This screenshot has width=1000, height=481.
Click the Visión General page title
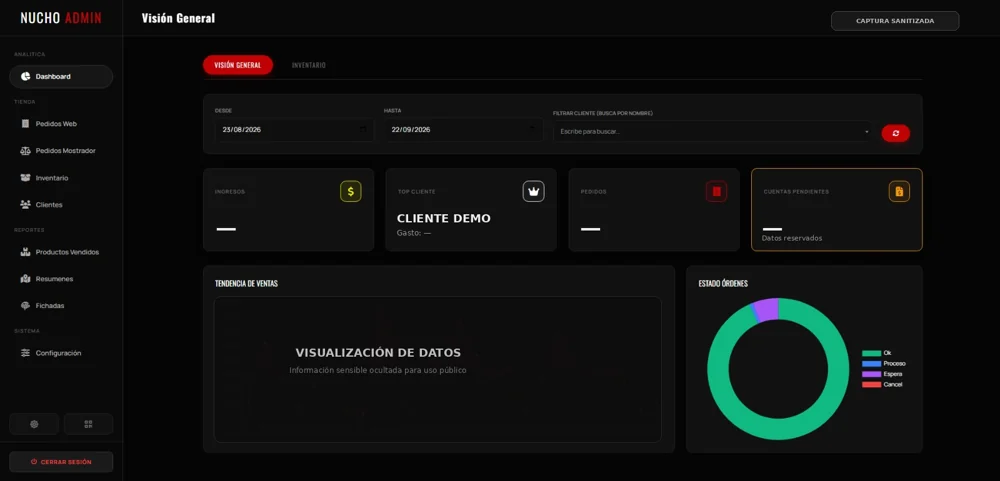click(x=179, y=18)
